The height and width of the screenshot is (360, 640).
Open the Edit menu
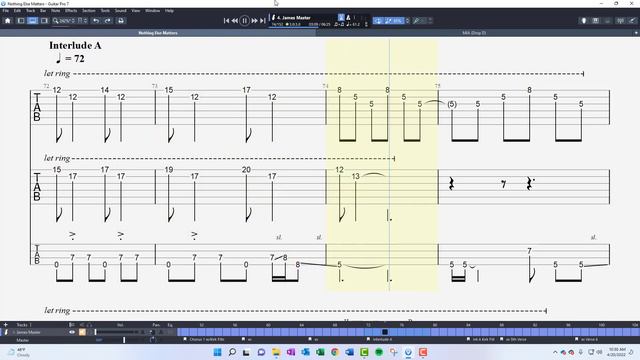point(17,11)
